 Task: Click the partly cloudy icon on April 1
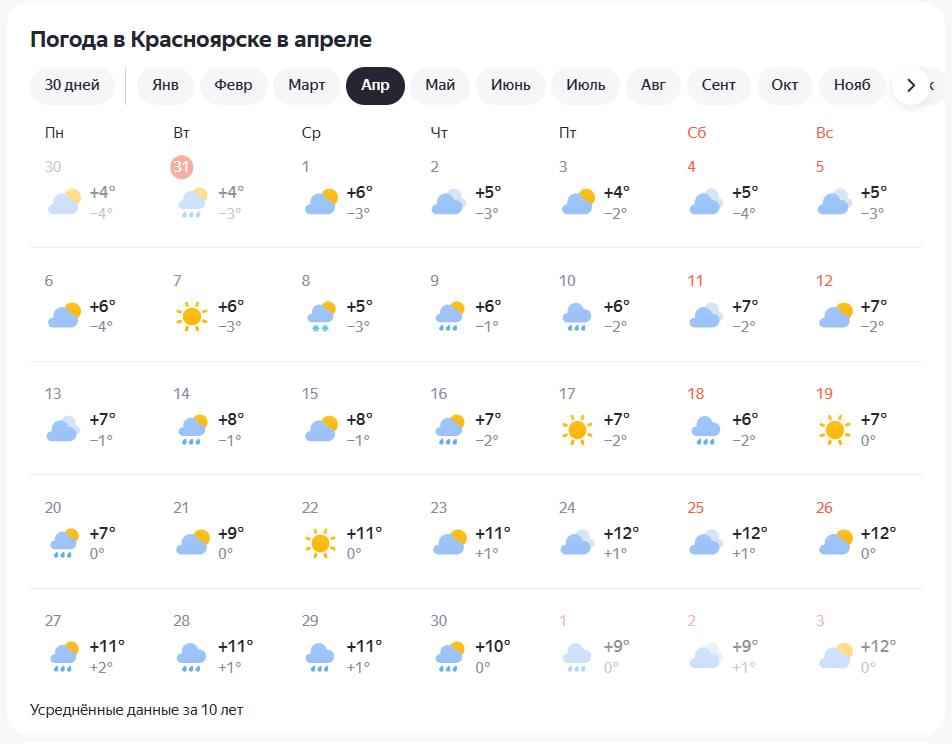(320, 202)
